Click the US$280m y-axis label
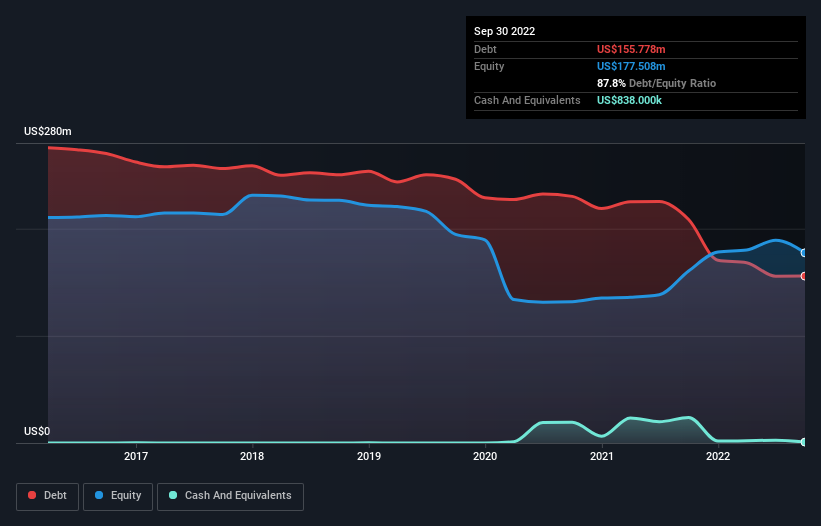The image size is (821, 526). click(x=48, y=131)
